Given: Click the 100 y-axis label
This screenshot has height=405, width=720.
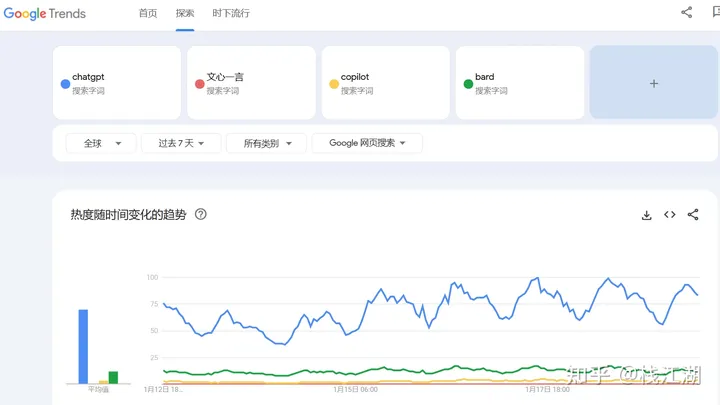Looking at the screenshot, I should (x=152, y=277).
